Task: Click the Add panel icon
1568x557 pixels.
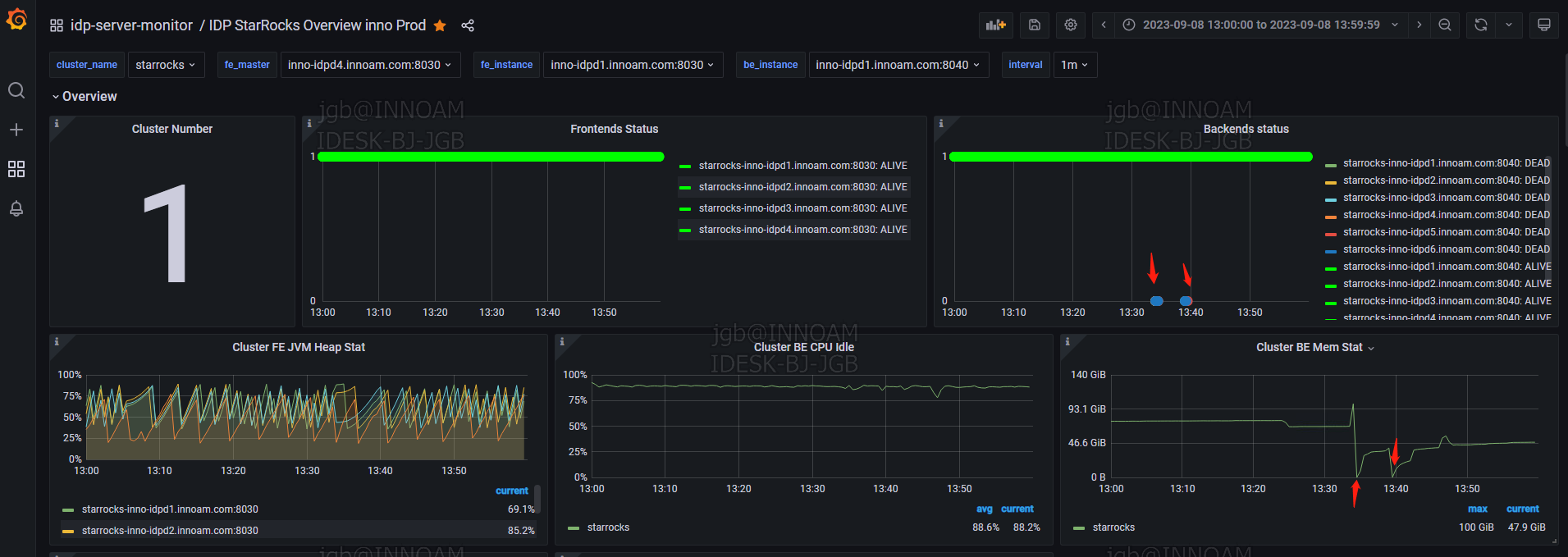Action: 996,25
